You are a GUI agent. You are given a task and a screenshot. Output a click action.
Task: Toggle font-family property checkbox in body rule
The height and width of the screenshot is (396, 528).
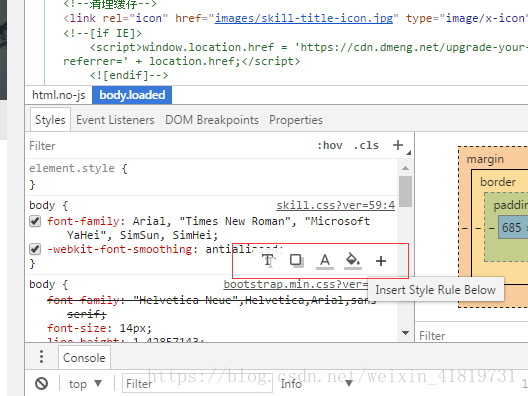35,222
